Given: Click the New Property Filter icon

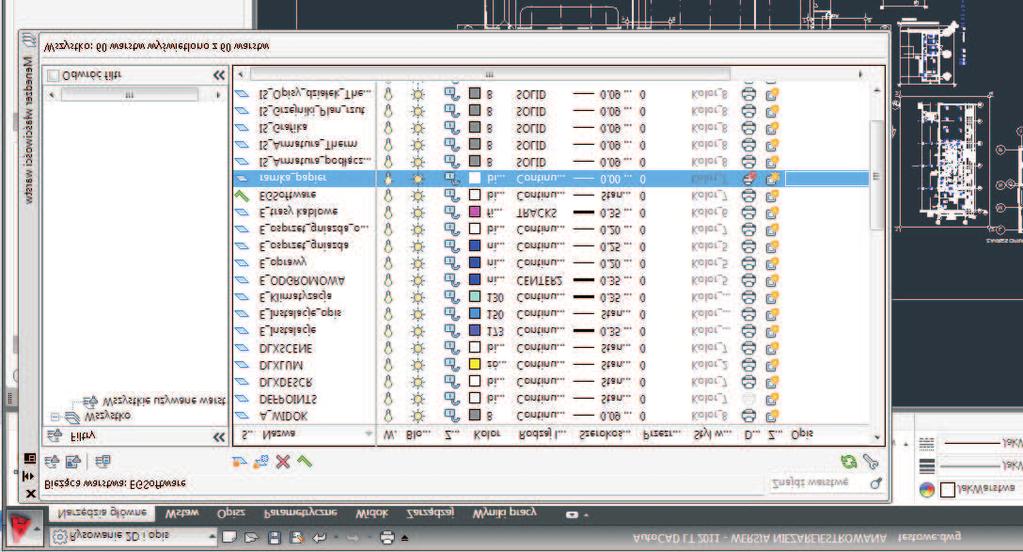Looking at the screenshot, I should click(x=52, y=462).
